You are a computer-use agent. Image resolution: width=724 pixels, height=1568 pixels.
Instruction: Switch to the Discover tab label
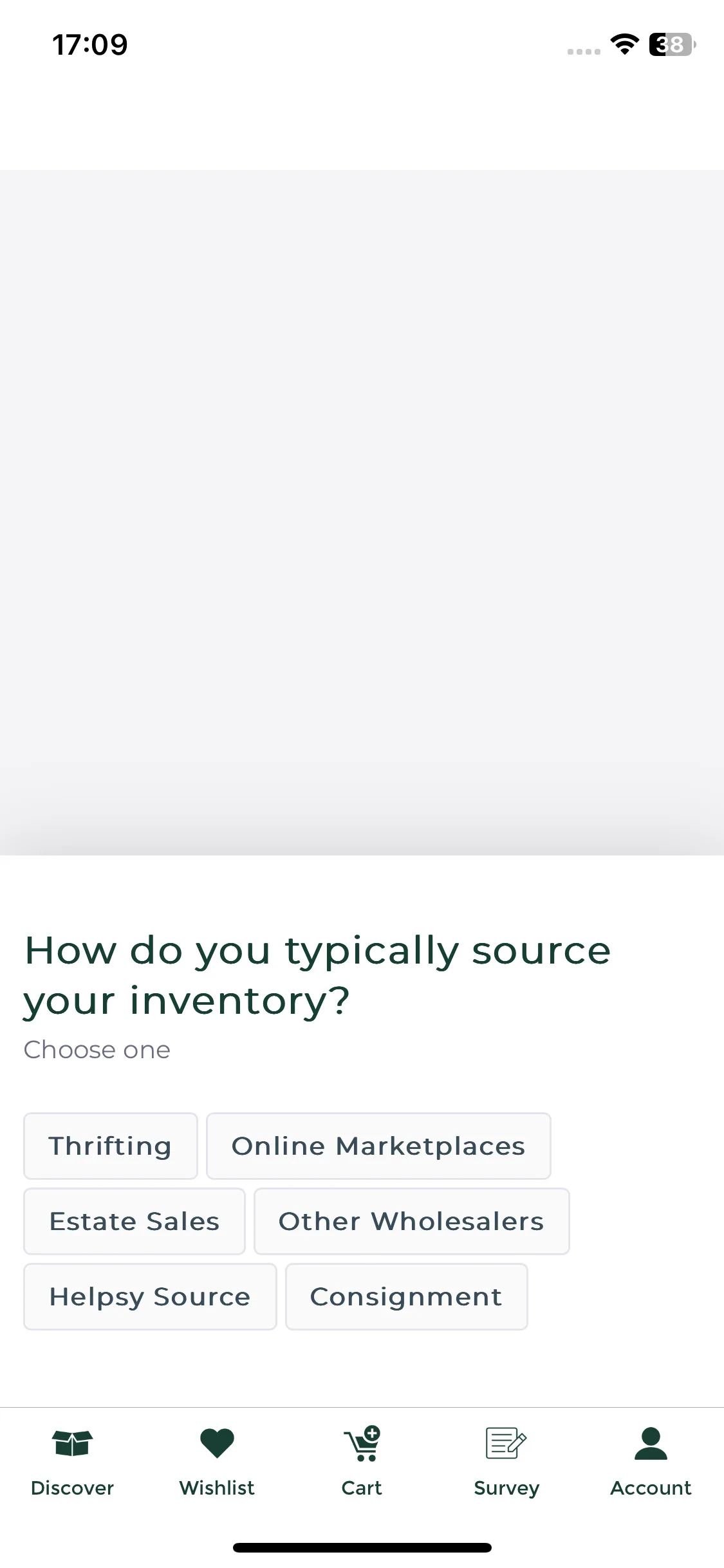(x=73, y=1488)
